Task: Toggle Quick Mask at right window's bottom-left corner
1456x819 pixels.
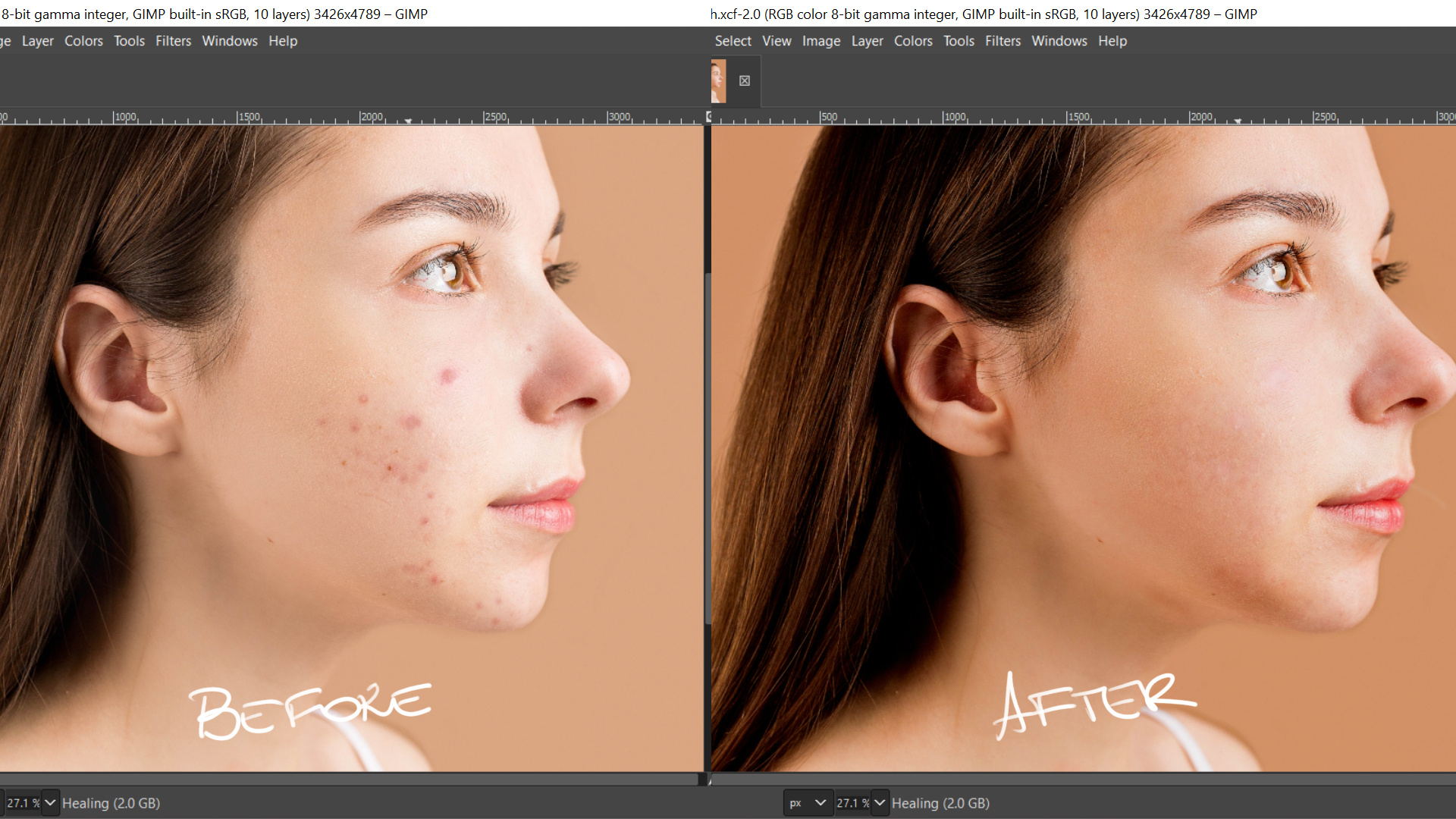Action: pos(710,780)
